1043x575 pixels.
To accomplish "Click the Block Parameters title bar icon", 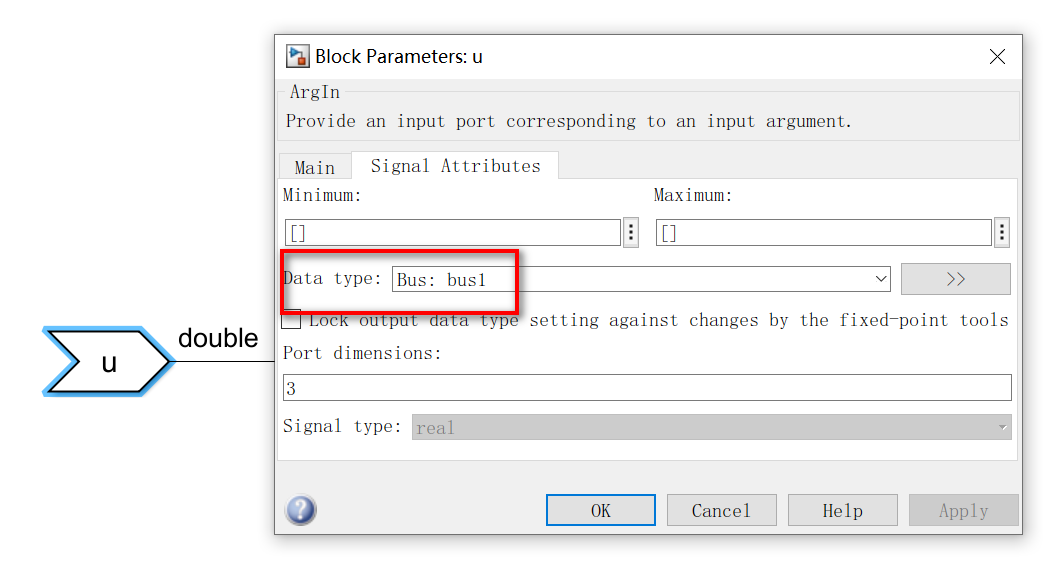I will click(x=297, y=56).
